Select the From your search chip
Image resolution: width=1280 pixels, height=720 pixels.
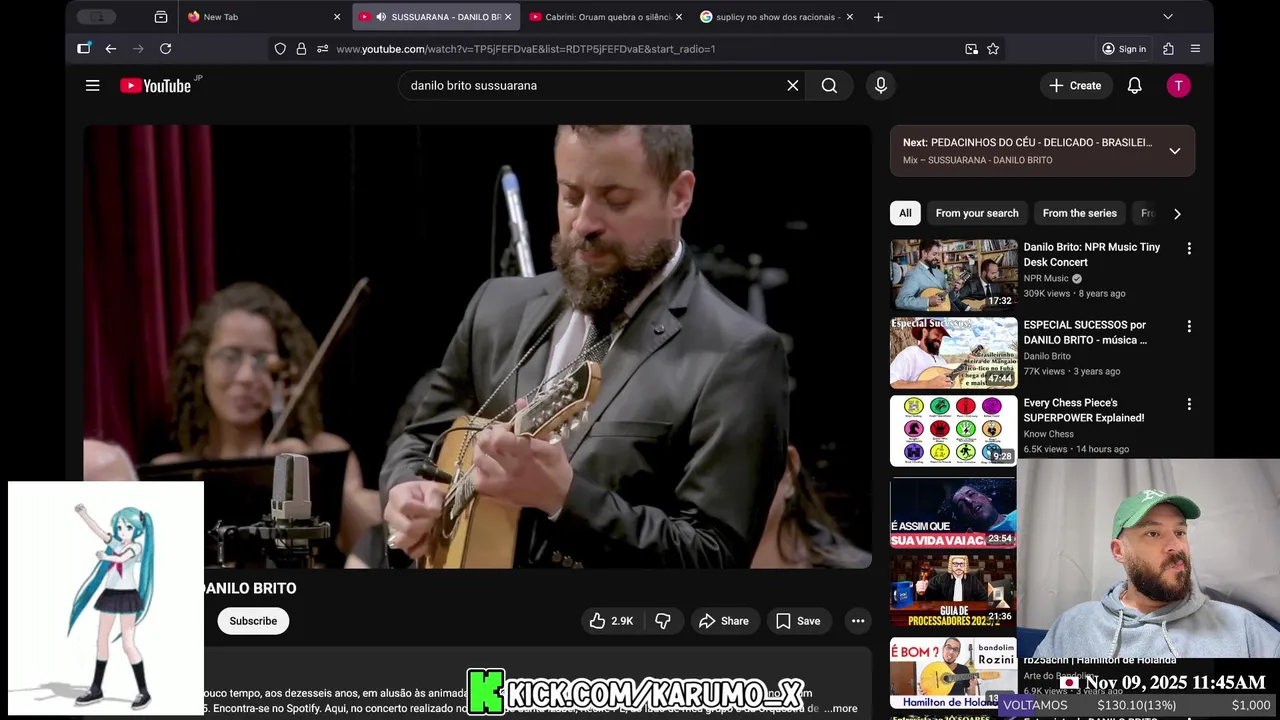pos(977,213)
